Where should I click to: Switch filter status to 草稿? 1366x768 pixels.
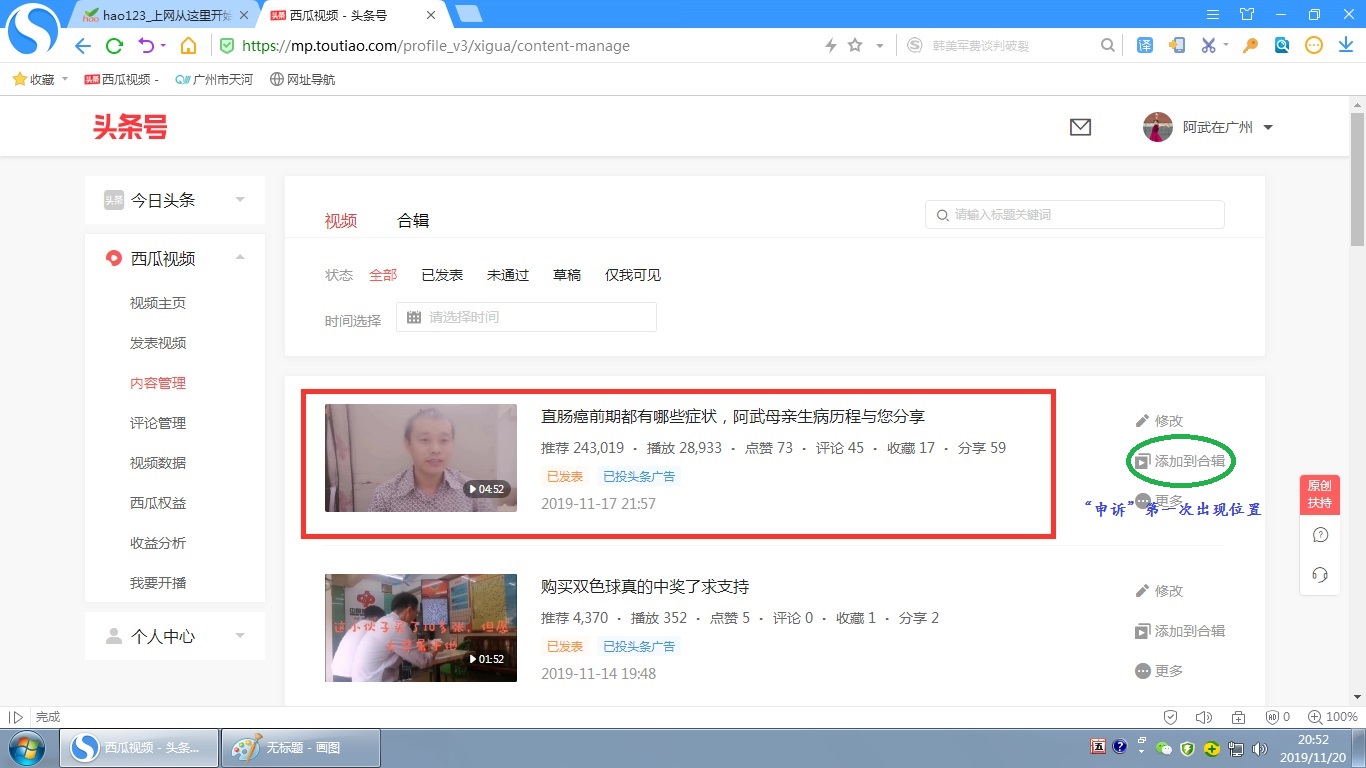(x=567, y=274)
